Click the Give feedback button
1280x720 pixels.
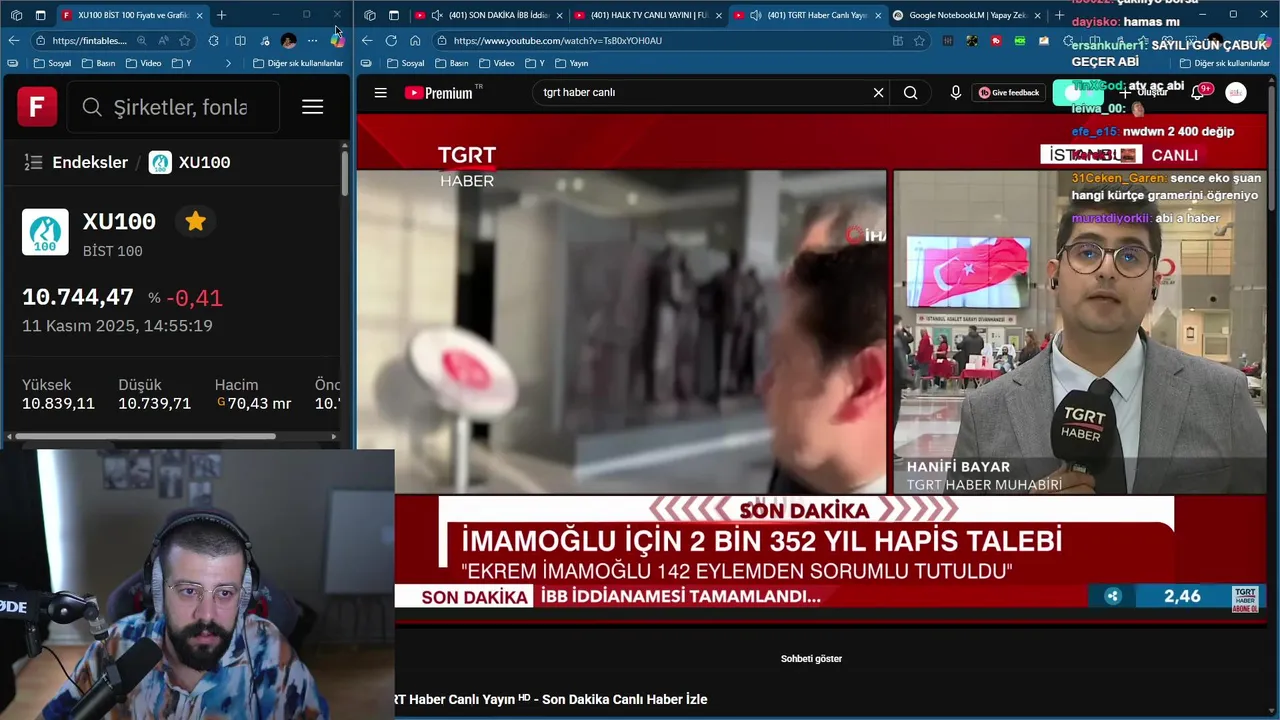1009,92
